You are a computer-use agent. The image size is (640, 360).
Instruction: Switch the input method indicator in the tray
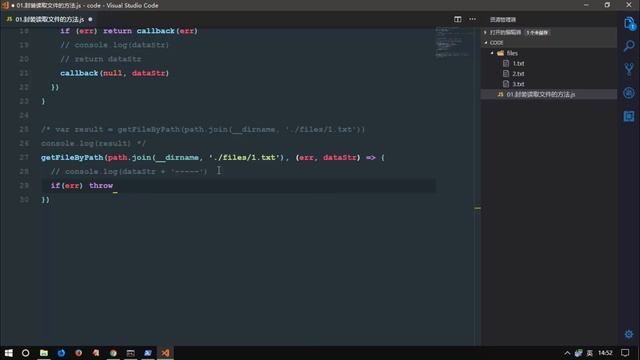590,353
